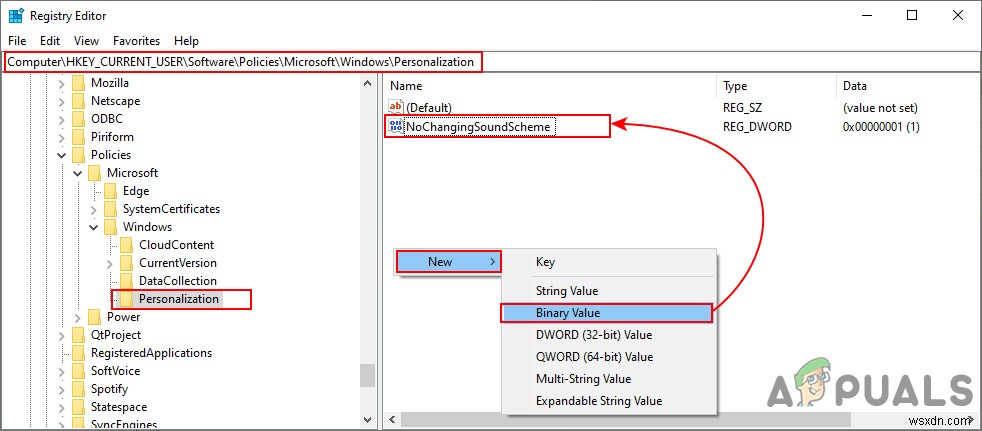Click the Piriform folder icon
The image size is (982, 431).
(78, 137)
